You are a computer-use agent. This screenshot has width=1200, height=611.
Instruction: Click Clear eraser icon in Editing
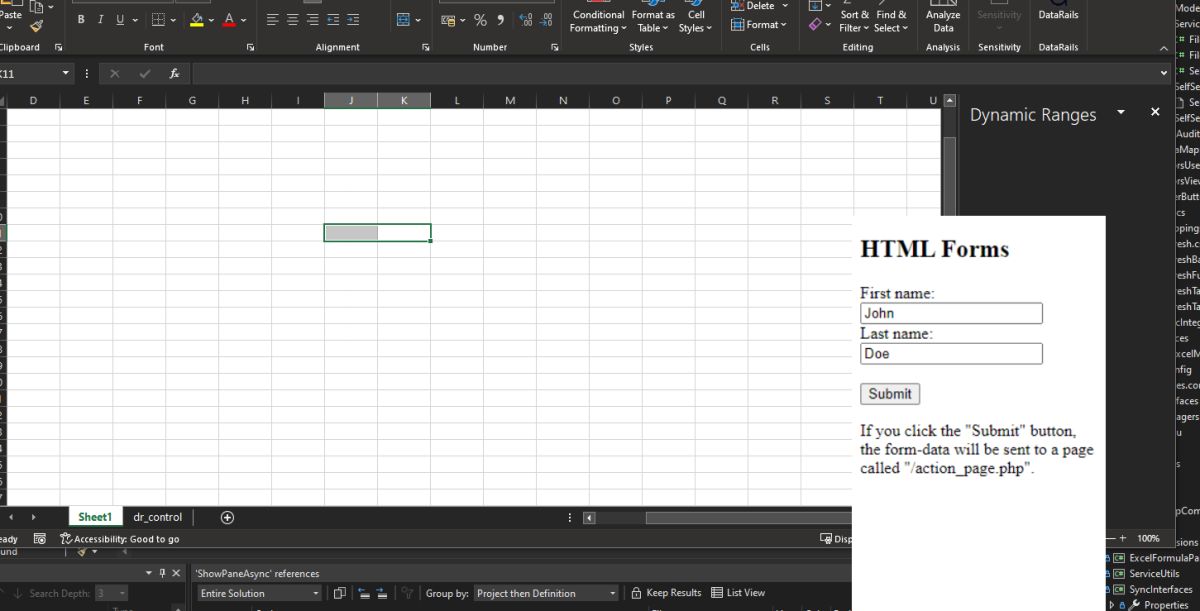815,25
